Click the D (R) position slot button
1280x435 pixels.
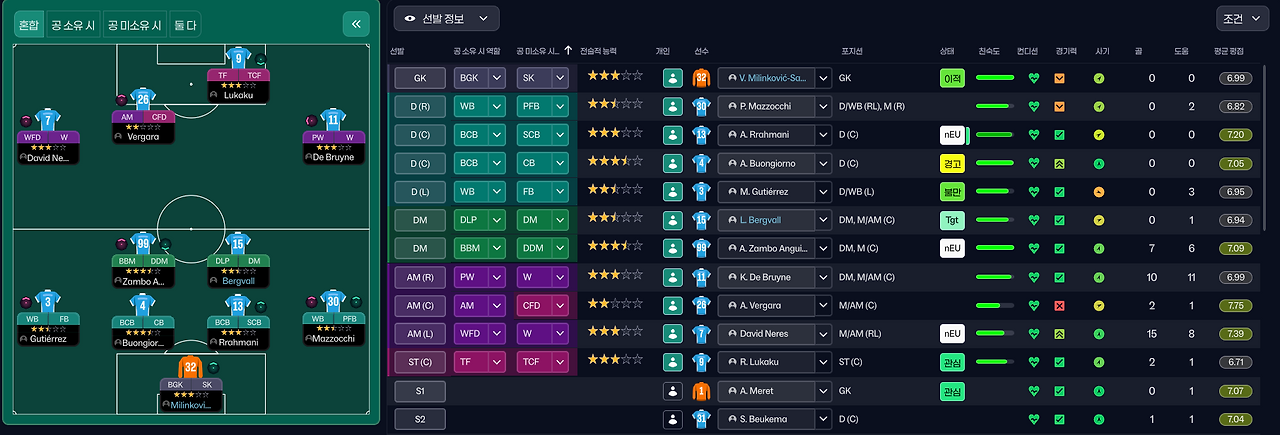(x=419, y=106)
